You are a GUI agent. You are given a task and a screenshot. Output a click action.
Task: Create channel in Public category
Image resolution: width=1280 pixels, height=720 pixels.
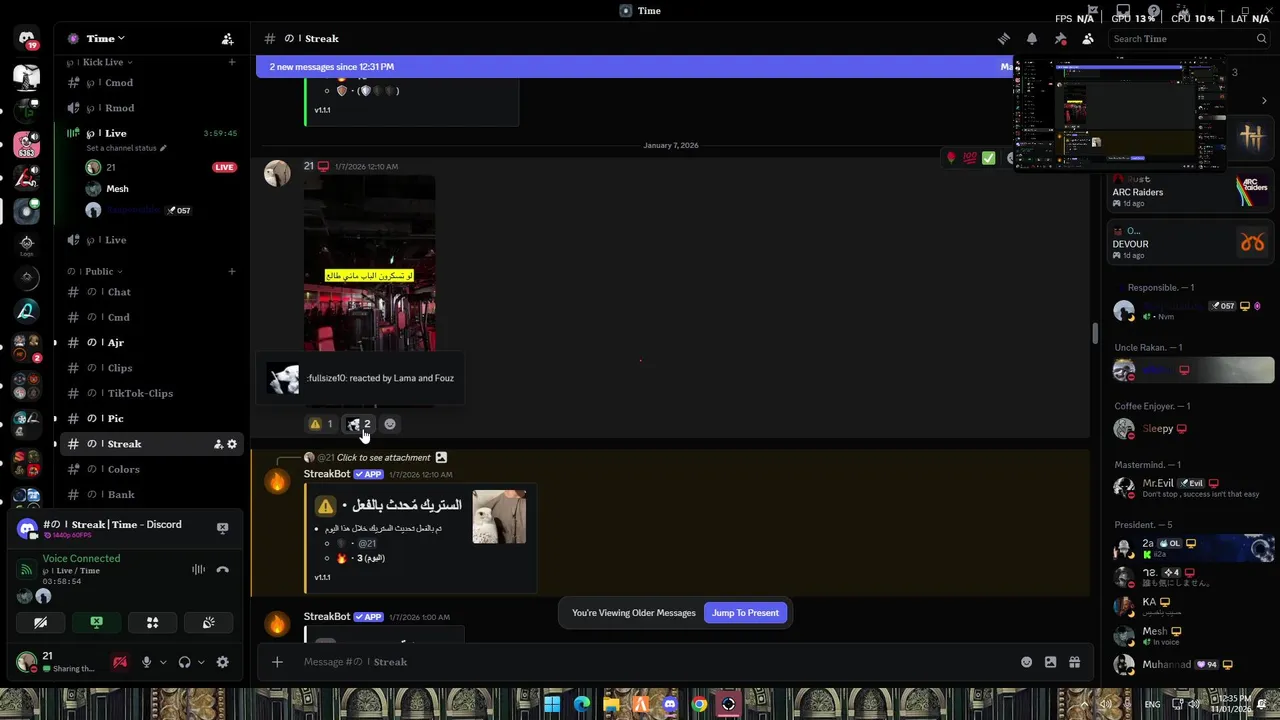tap(231, 271)
